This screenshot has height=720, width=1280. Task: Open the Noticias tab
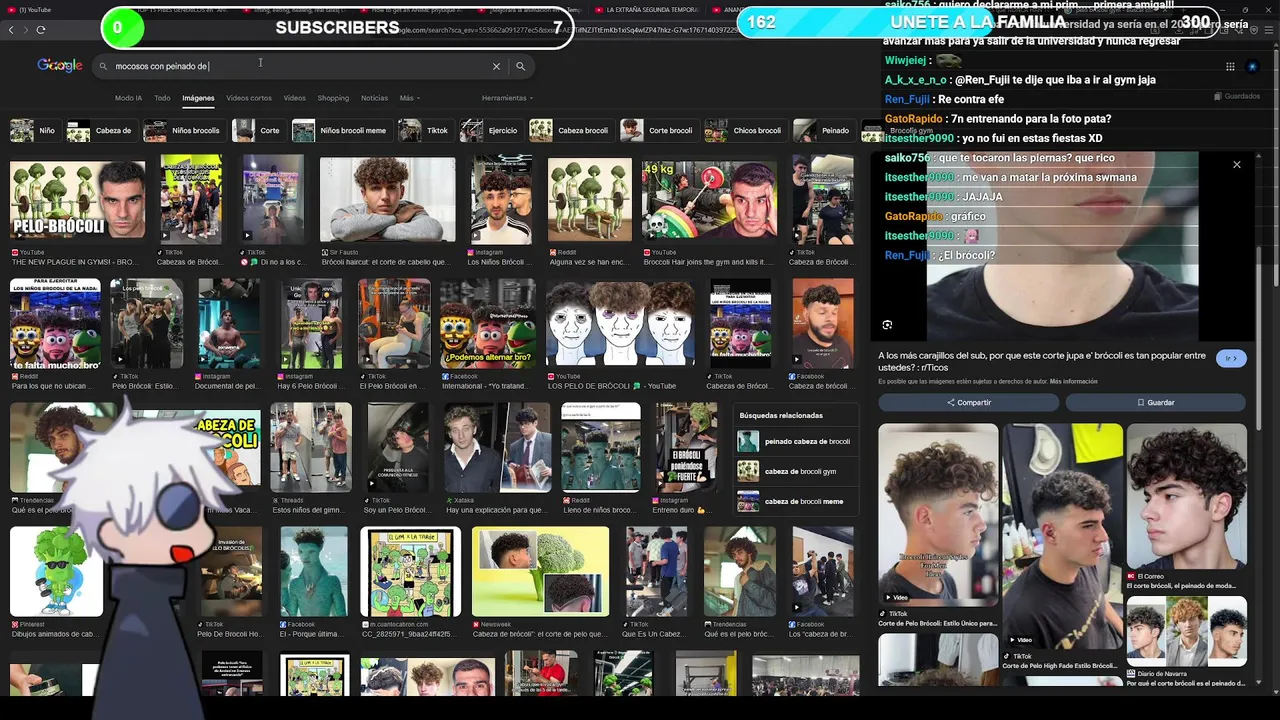[374, 98]
